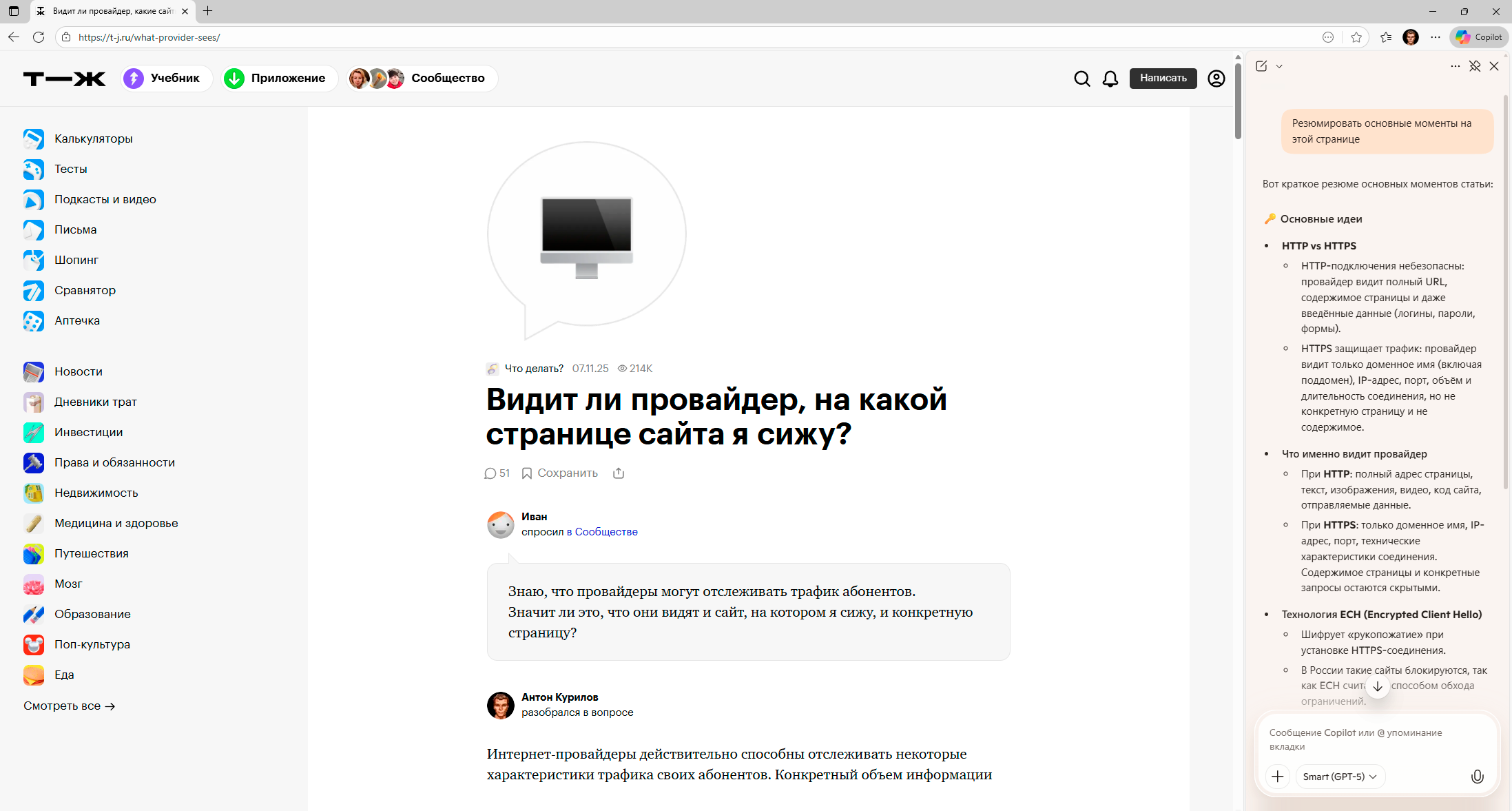This screenshot has height=811, width=1512.
Task: Follow the 'в Сообществе' link
Action: coord(601,532)
